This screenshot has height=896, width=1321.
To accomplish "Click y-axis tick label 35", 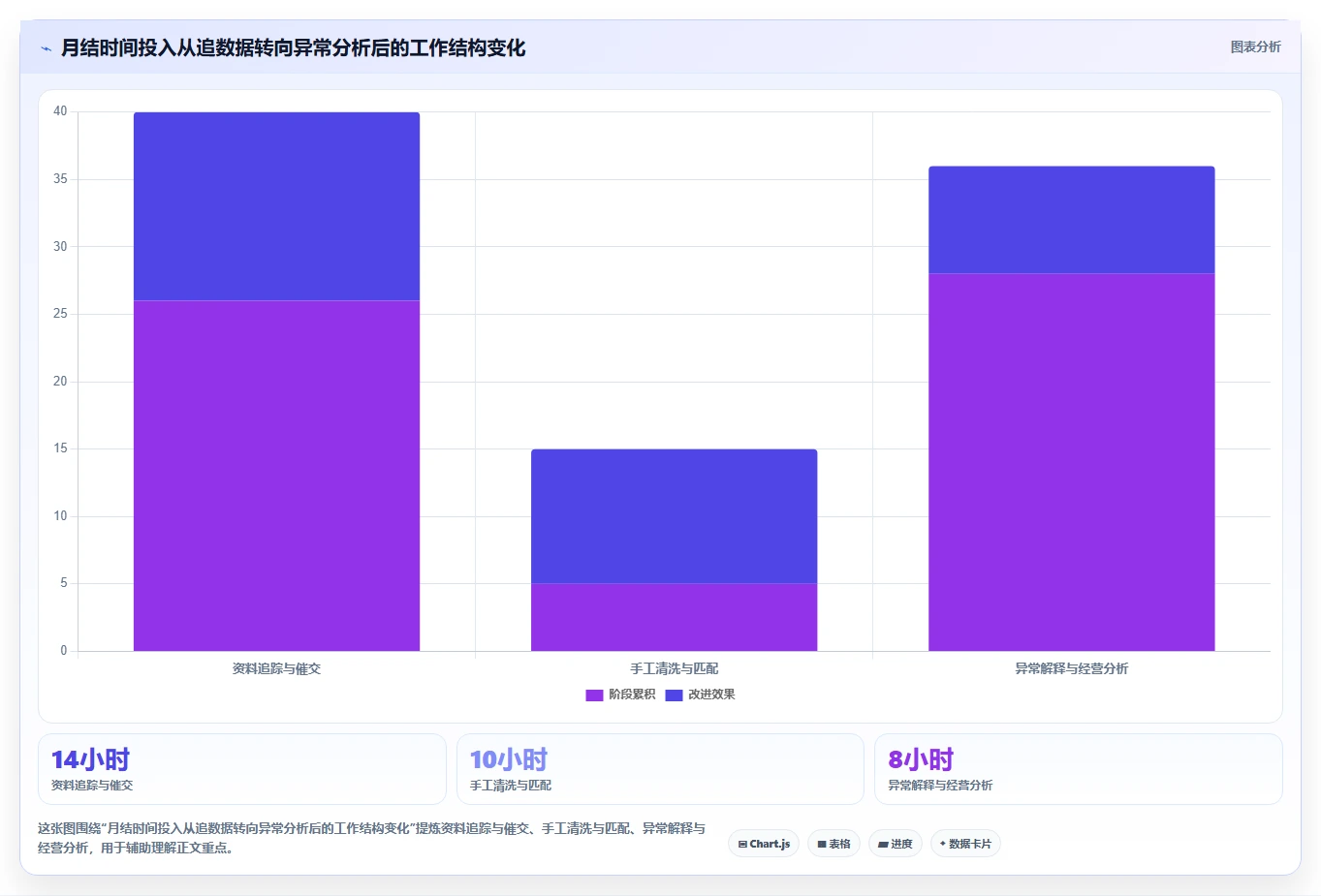I will click(60, 179).
